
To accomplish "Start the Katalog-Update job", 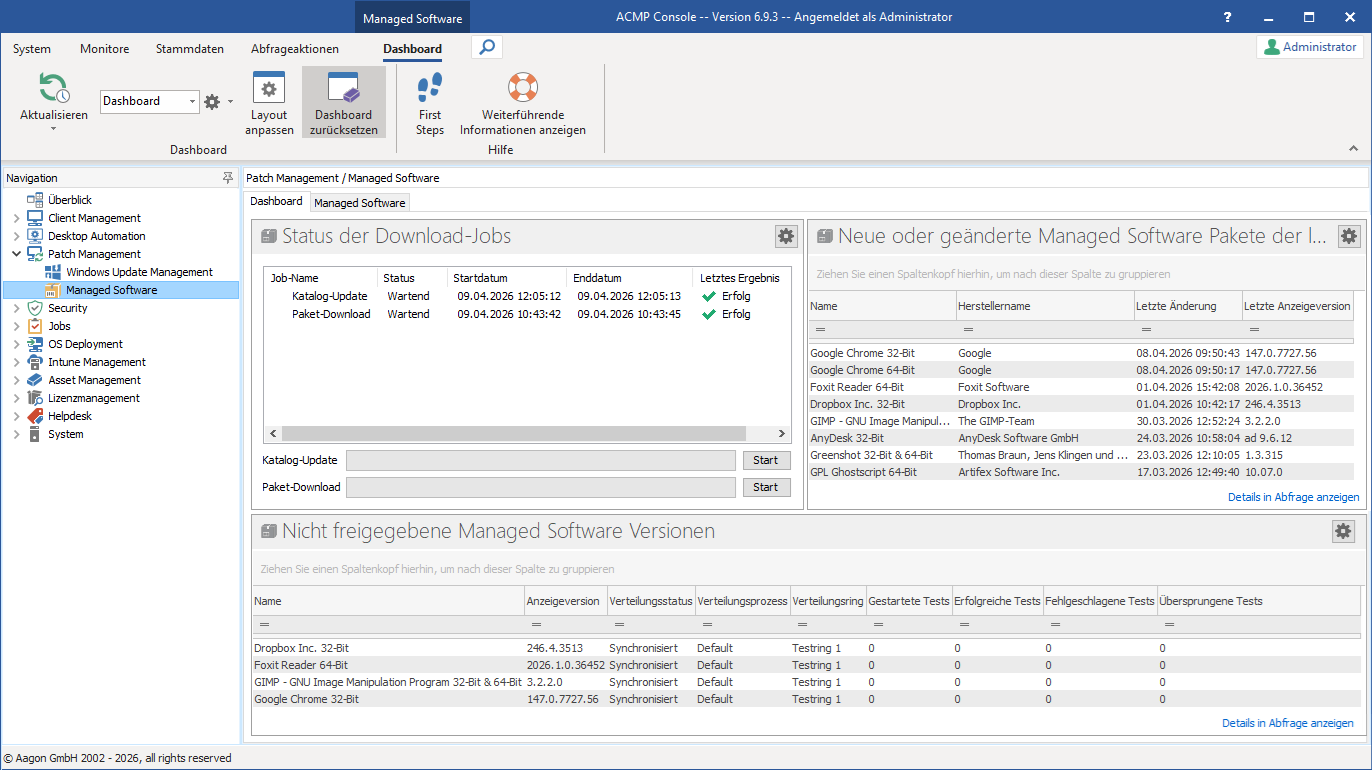I will click(766, 460).
